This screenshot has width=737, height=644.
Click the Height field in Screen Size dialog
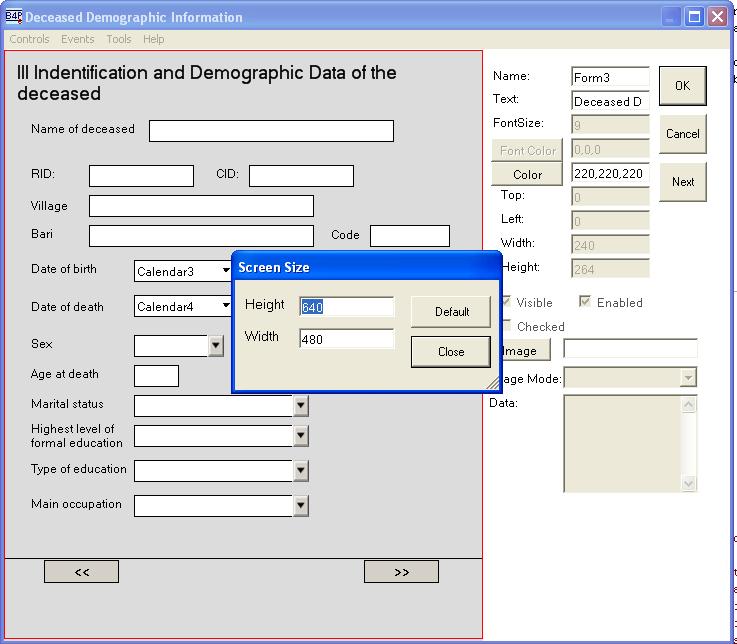pyautogui.click(x=346, y=307)
